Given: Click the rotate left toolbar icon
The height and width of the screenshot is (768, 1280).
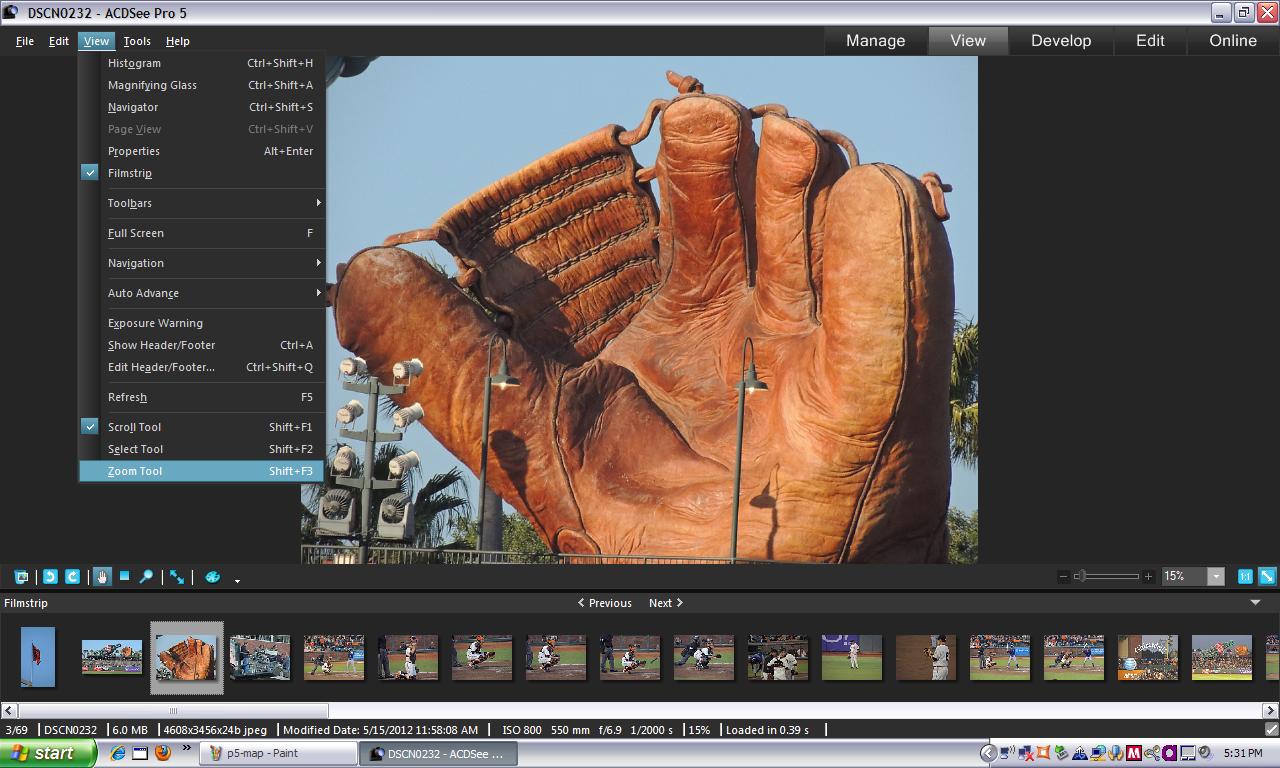Looking at the screenshot, I should (50, 577).
